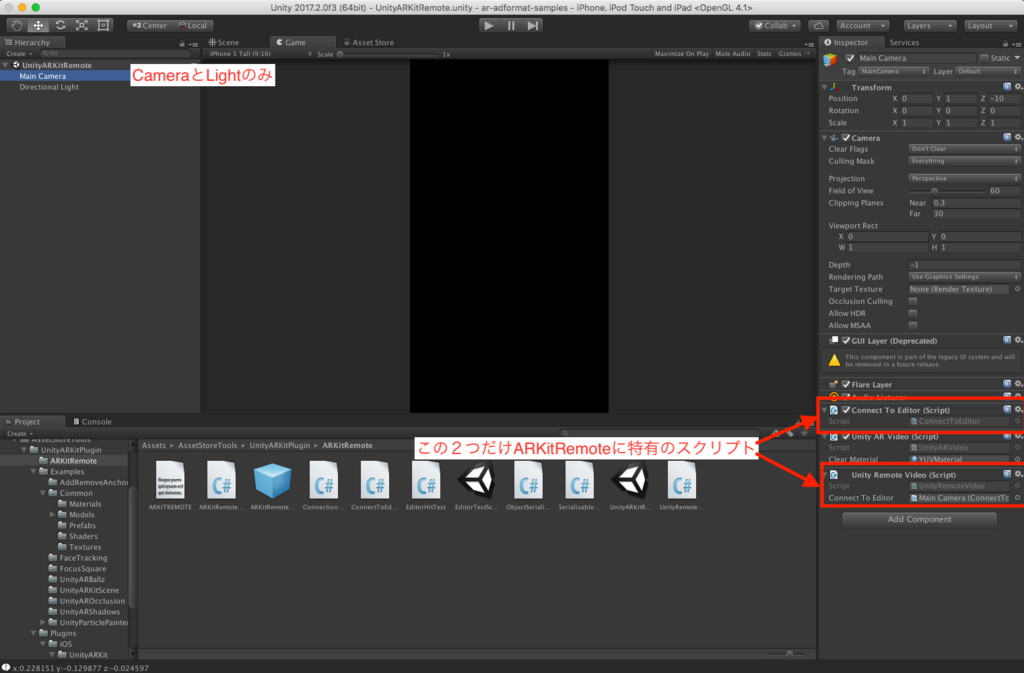Select the Rotate tool in toolbar

click(60, 25)
